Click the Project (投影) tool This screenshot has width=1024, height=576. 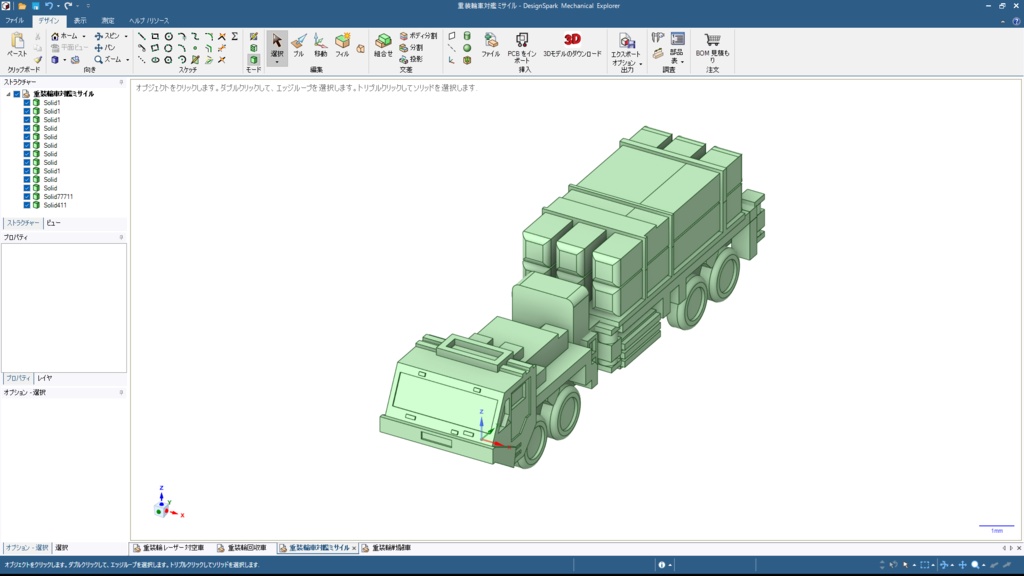pos(411,59)
